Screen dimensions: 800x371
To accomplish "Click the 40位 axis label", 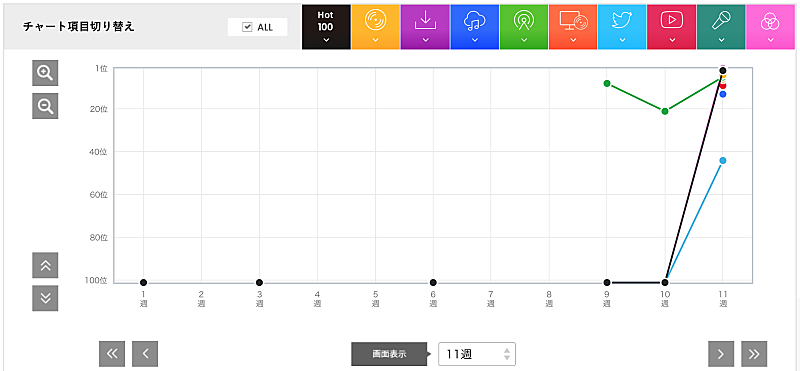I will click(x=99, y=152).
